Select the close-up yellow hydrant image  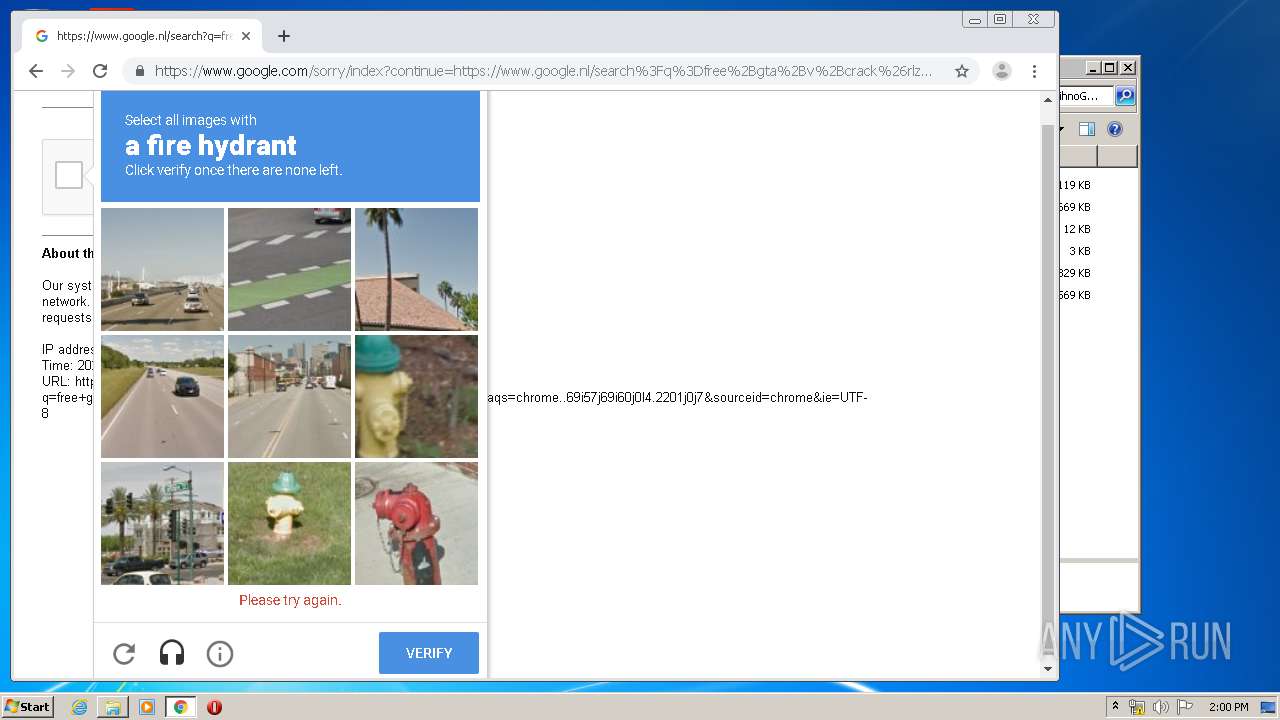tap(416, 396)
